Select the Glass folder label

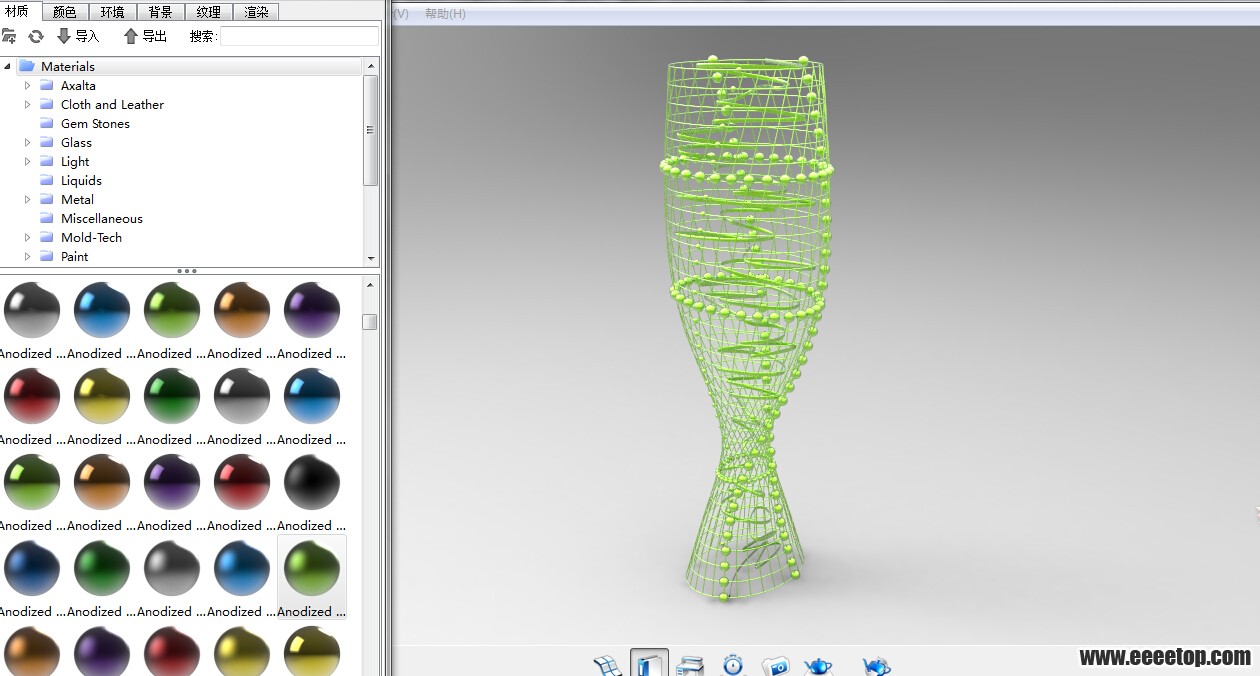coord(76,142)
